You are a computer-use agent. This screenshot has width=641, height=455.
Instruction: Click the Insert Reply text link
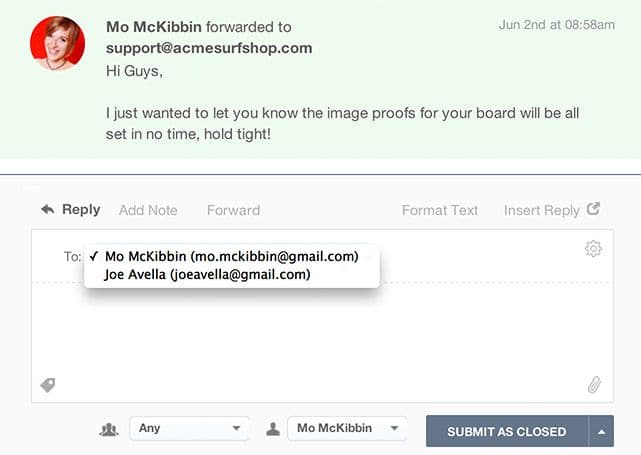tap(541, 210)
